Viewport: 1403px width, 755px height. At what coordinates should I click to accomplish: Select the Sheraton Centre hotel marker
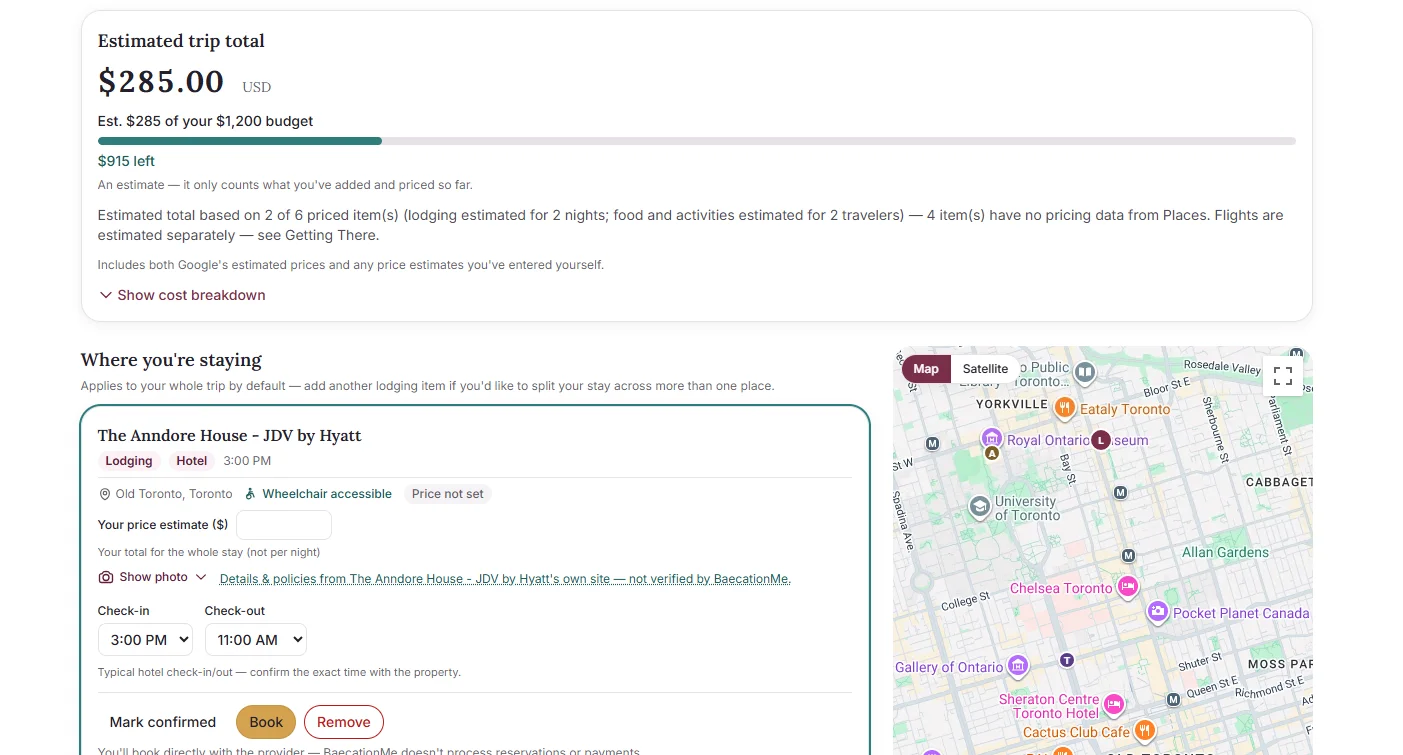click(x=1113, y=705)
